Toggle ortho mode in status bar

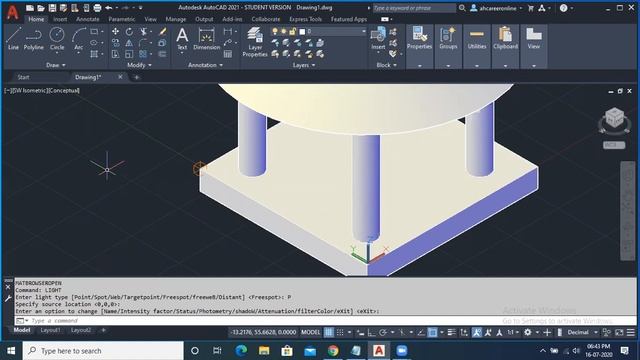tap(371, 333)
